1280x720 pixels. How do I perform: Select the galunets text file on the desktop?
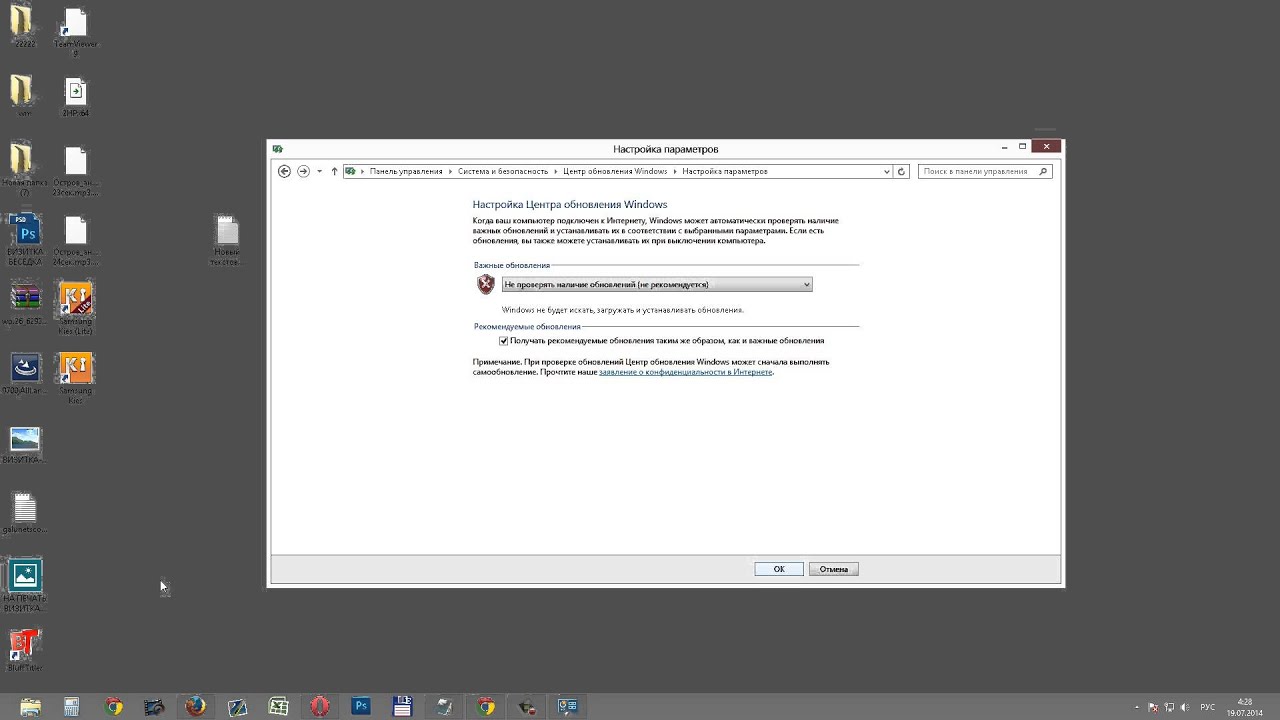pyautogui.click(x=25, y=514)
